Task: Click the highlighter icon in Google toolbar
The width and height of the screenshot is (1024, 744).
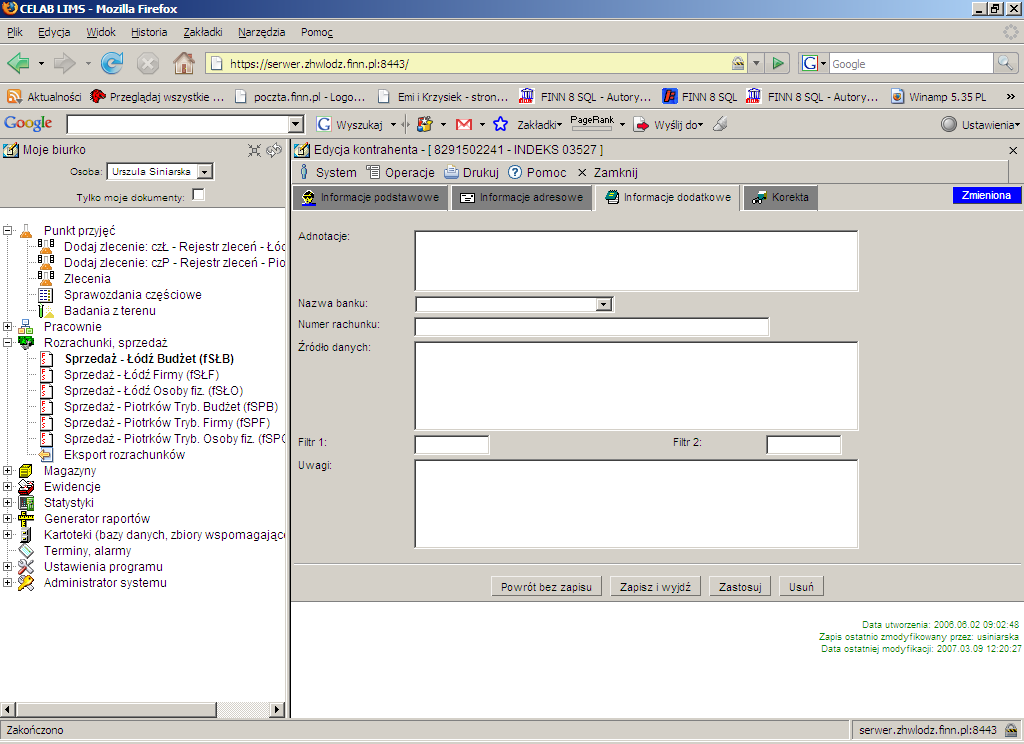Action: pyautogui.click(x=720, y=124)
